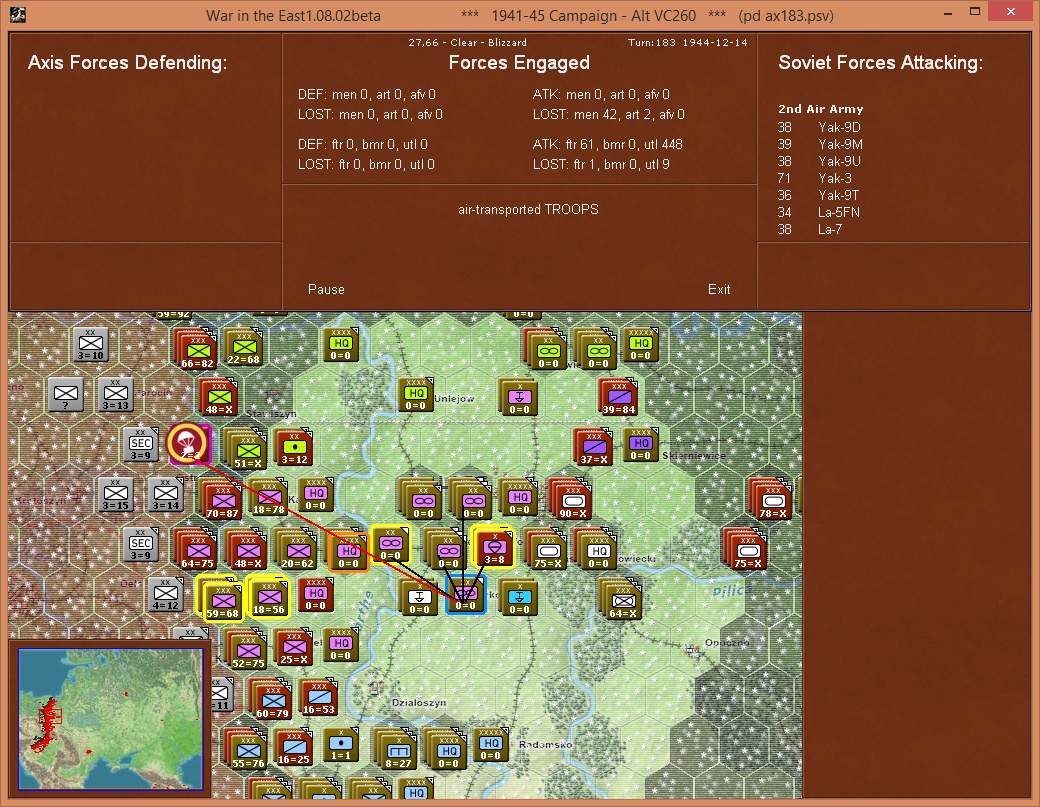The width and height of the screenshot is (1040, 807).
Task: Select the Axis unit counter 3=10
Action: pyautogui.click(x=91, y=344)
